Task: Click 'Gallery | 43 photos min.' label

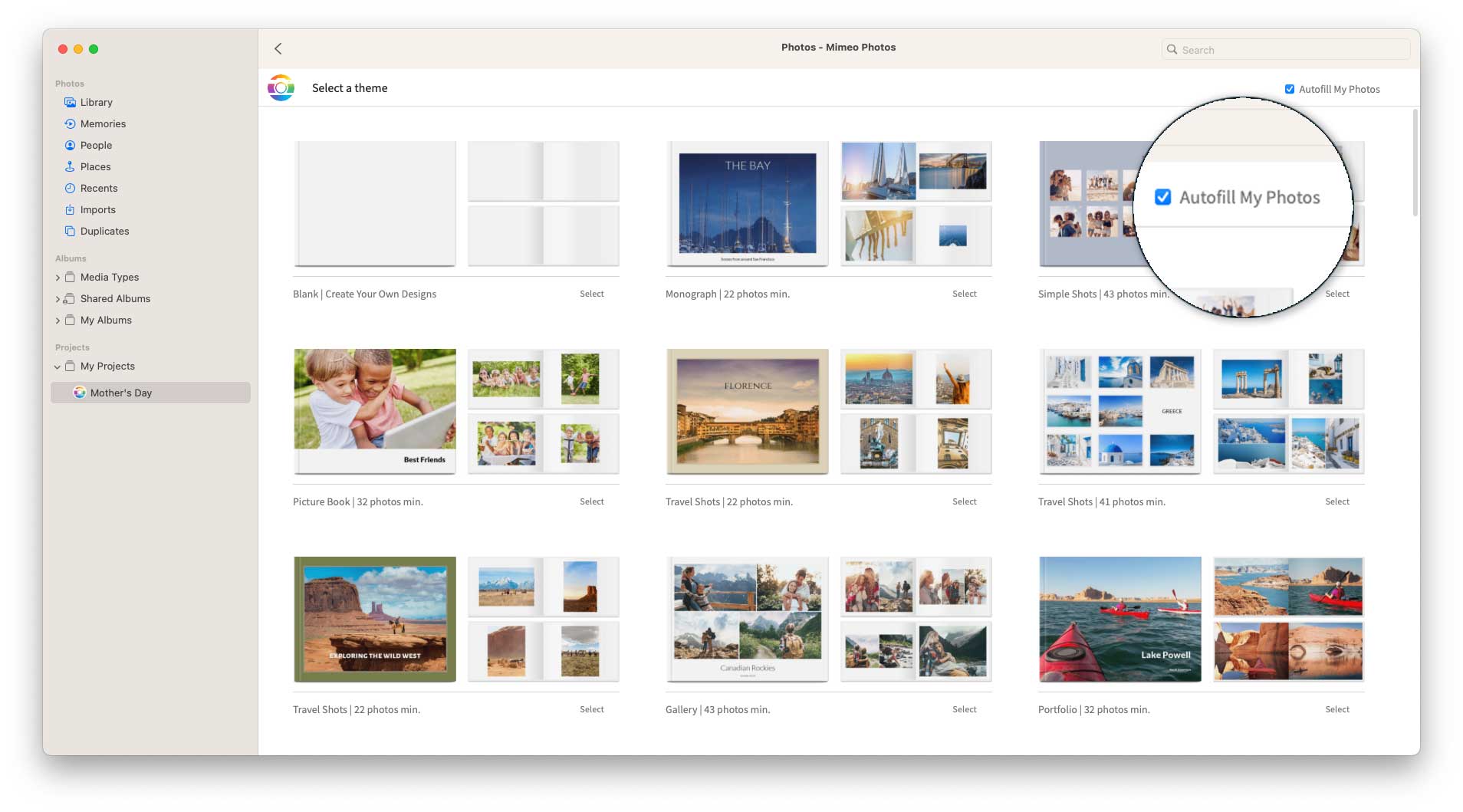Action: coord(718,709)
